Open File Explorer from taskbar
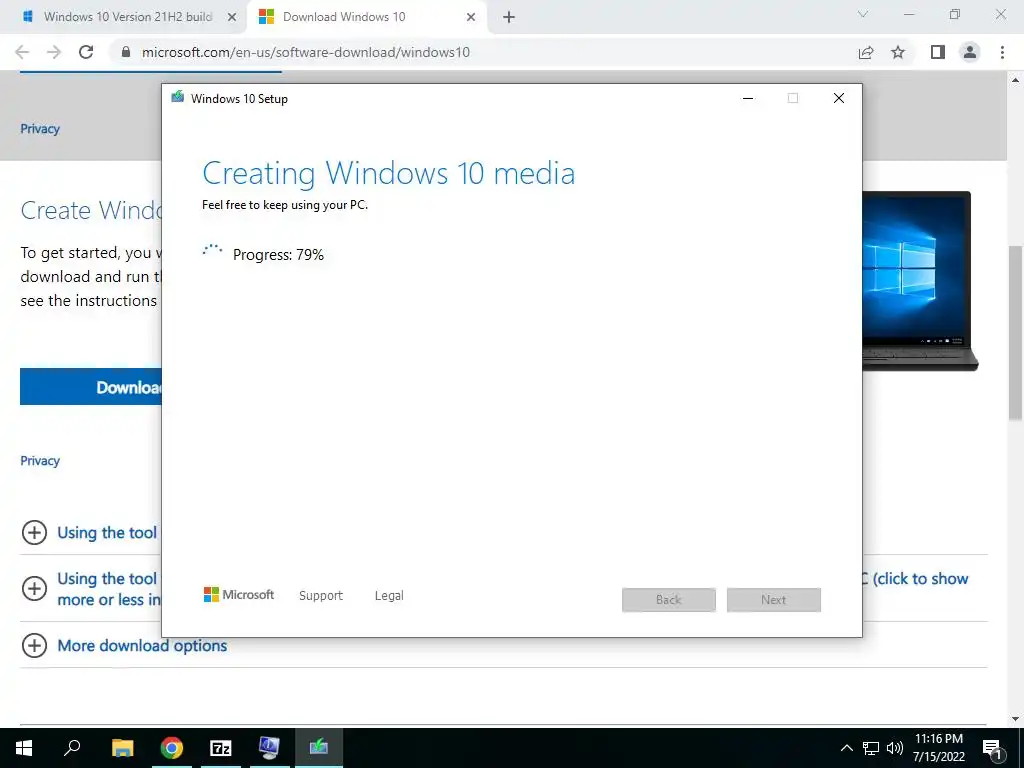The height and width of the screenshot is (768, 1024). tap(122, 747)
